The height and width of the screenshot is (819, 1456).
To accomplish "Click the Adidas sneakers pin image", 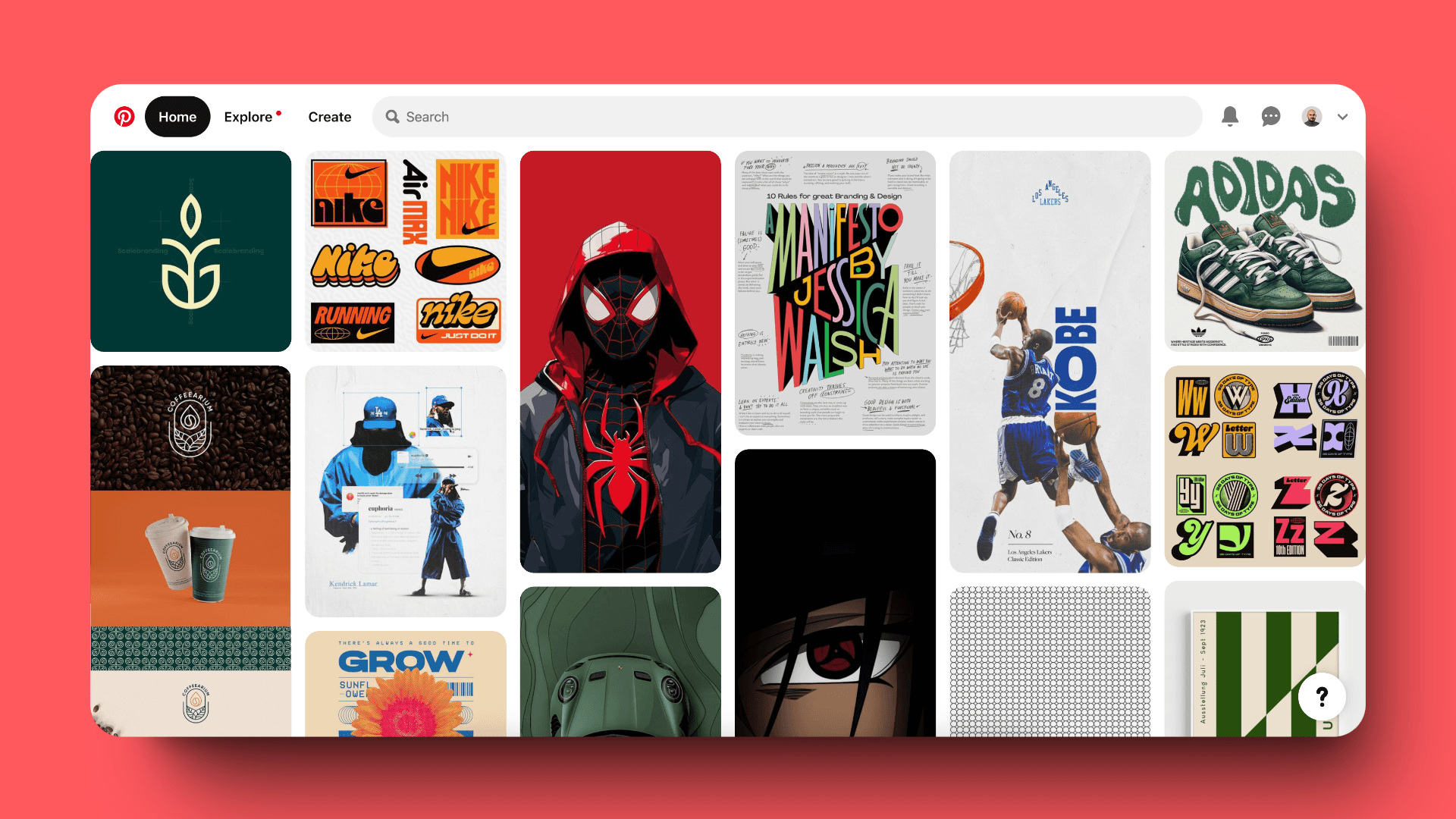I will tap(1266, 252).
